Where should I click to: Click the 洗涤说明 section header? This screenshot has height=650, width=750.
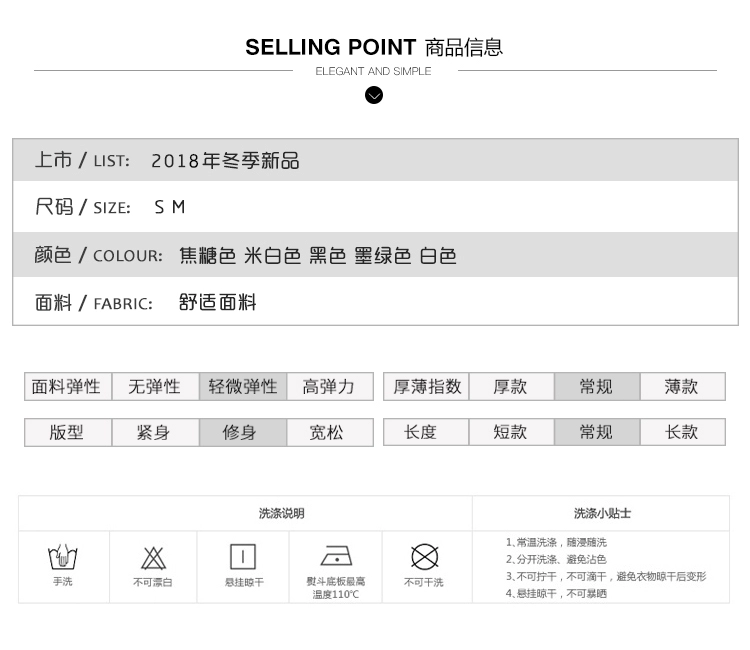[282, 513]
